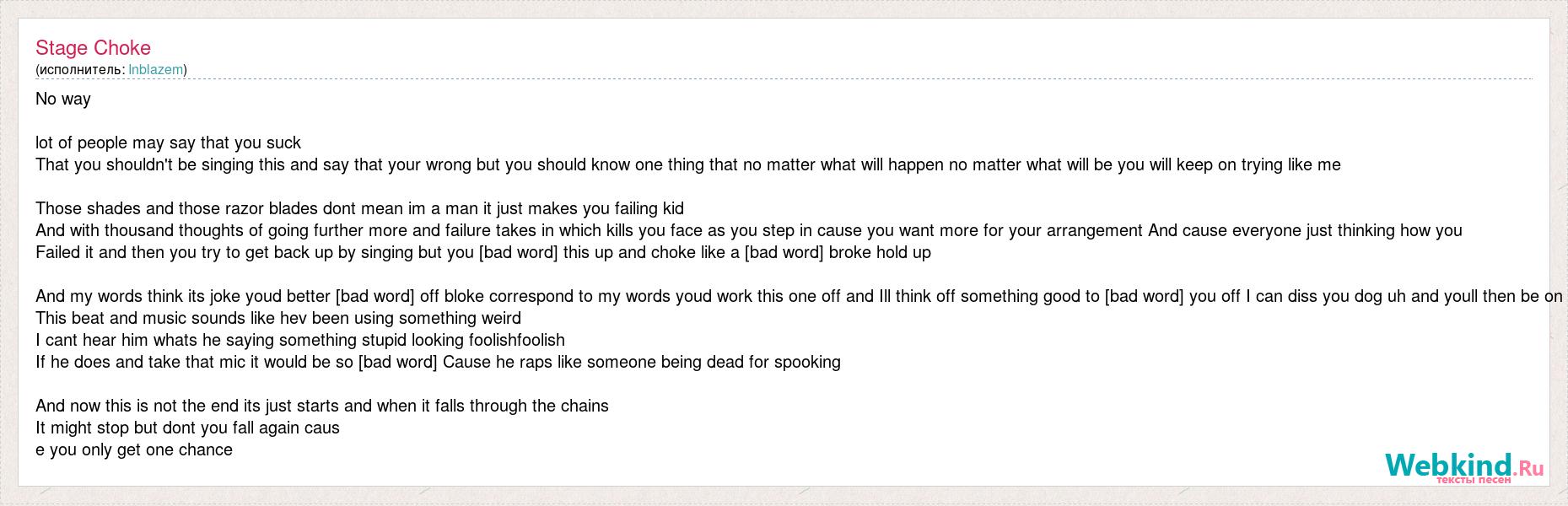Click the last line 'e you only get one chance'
This screenshot has height=506, width=1568.
tap(134, 449)
